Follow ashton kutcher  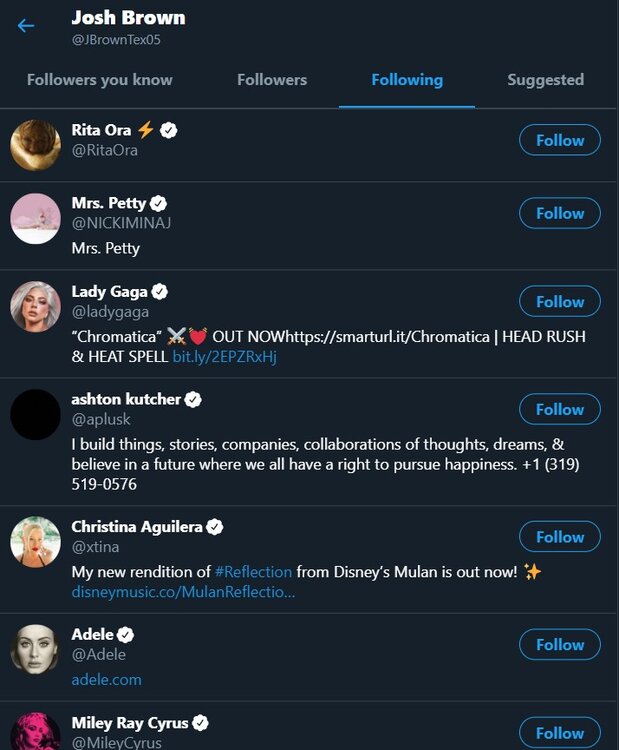(x=560, y=409)
